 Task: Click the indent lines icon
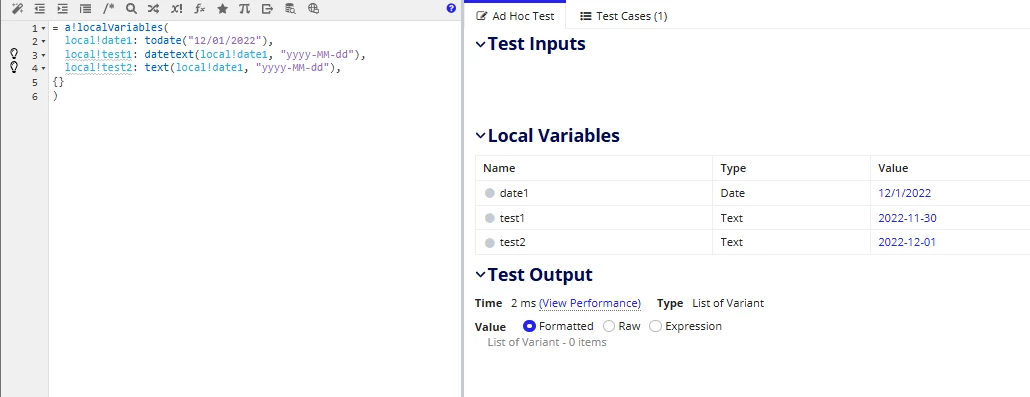click(x=62, y=9)
